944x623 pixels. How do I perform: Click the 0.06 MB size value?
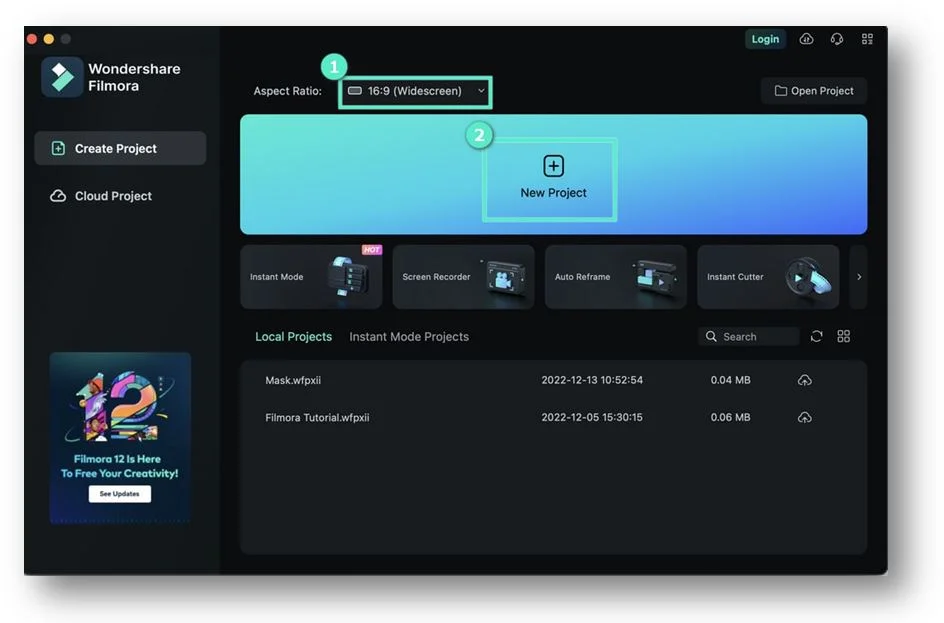tap(730, 418)
